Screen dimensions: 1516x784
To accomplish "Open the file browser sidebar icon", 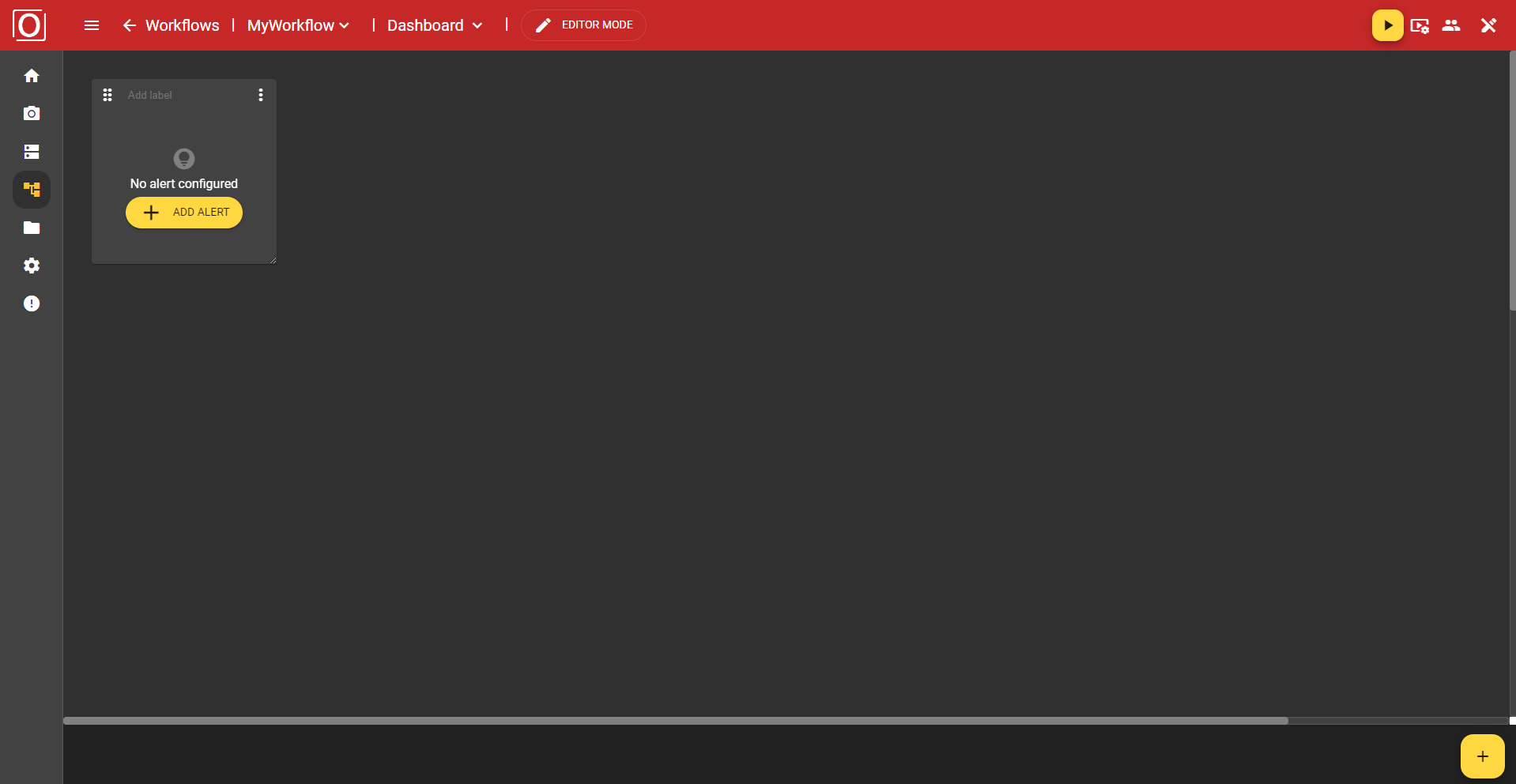I will click(32, 228).
